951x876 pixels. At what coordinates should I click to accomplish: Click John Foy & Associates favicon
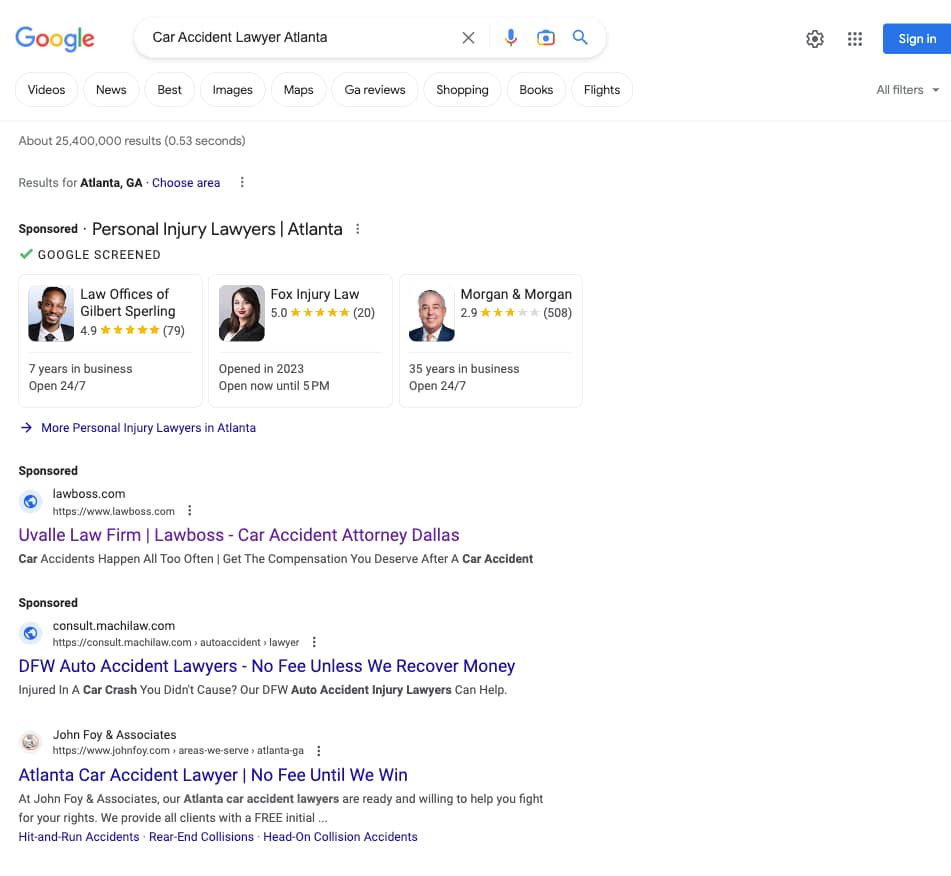click(30, 742)
